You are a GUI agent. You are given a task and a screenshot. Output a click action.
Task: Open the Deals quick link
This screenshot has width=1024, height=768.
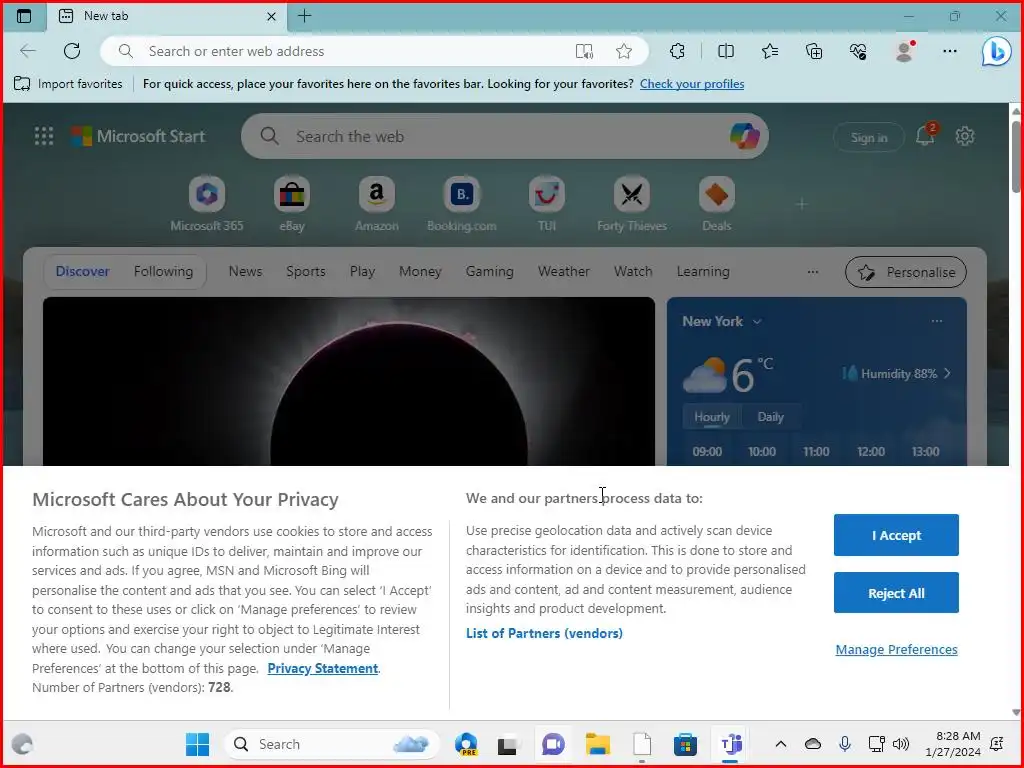click(x=716, y=204)
